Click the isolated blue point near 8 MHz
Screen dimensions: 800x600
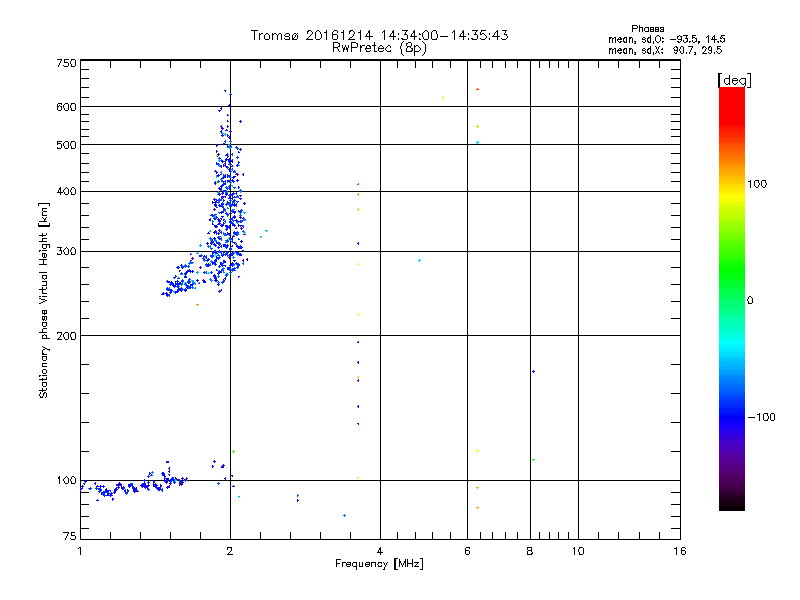(533, 371)
